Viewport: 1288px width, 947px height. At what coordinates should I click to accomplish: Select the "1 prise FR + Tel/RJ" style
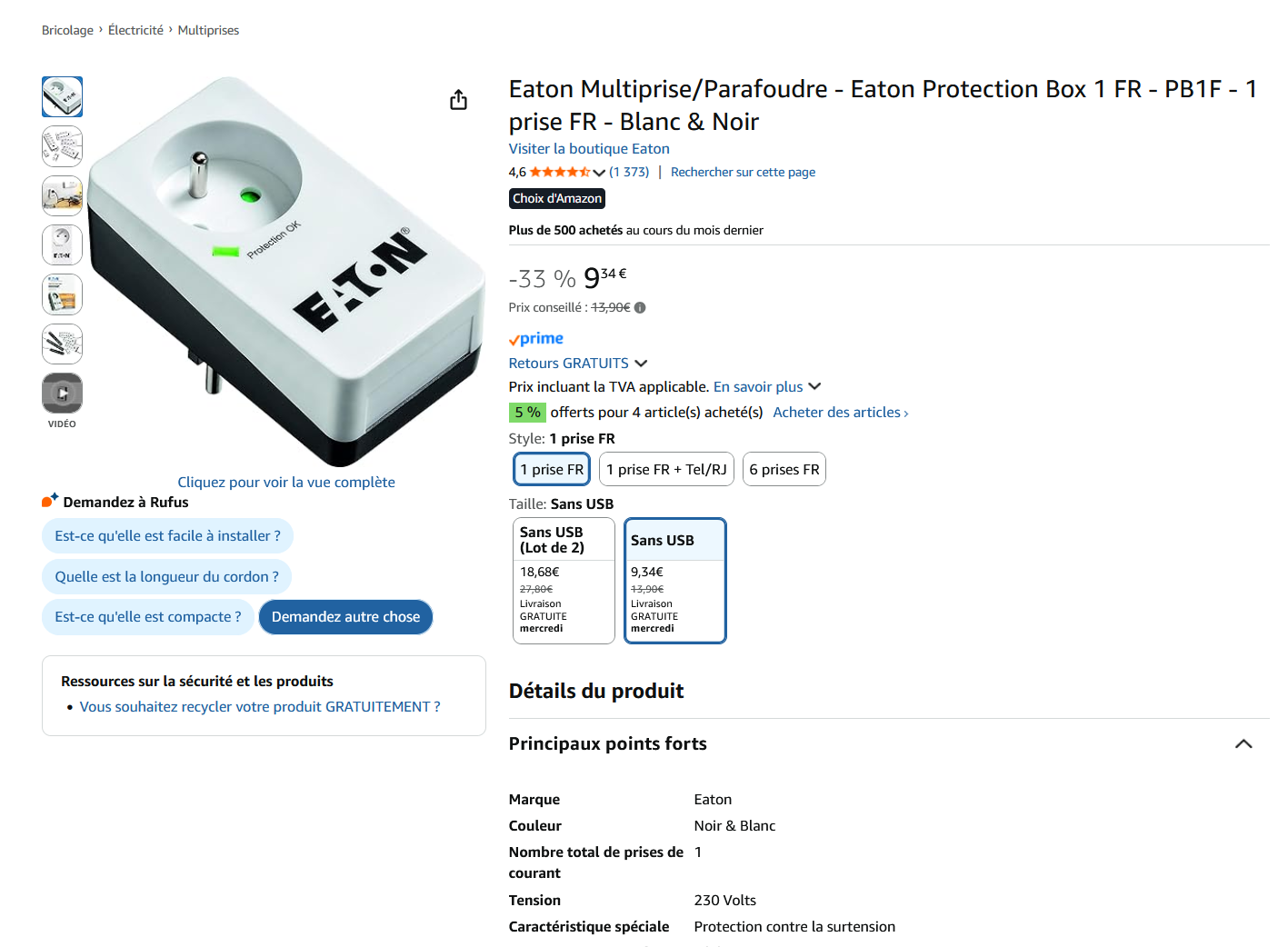pos(666,469)
